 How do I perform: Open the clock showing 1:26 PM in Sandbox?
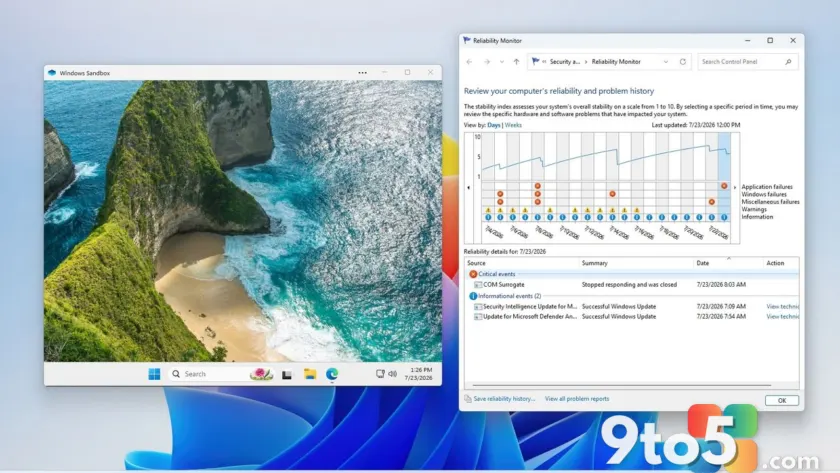[x=418, y=374]
